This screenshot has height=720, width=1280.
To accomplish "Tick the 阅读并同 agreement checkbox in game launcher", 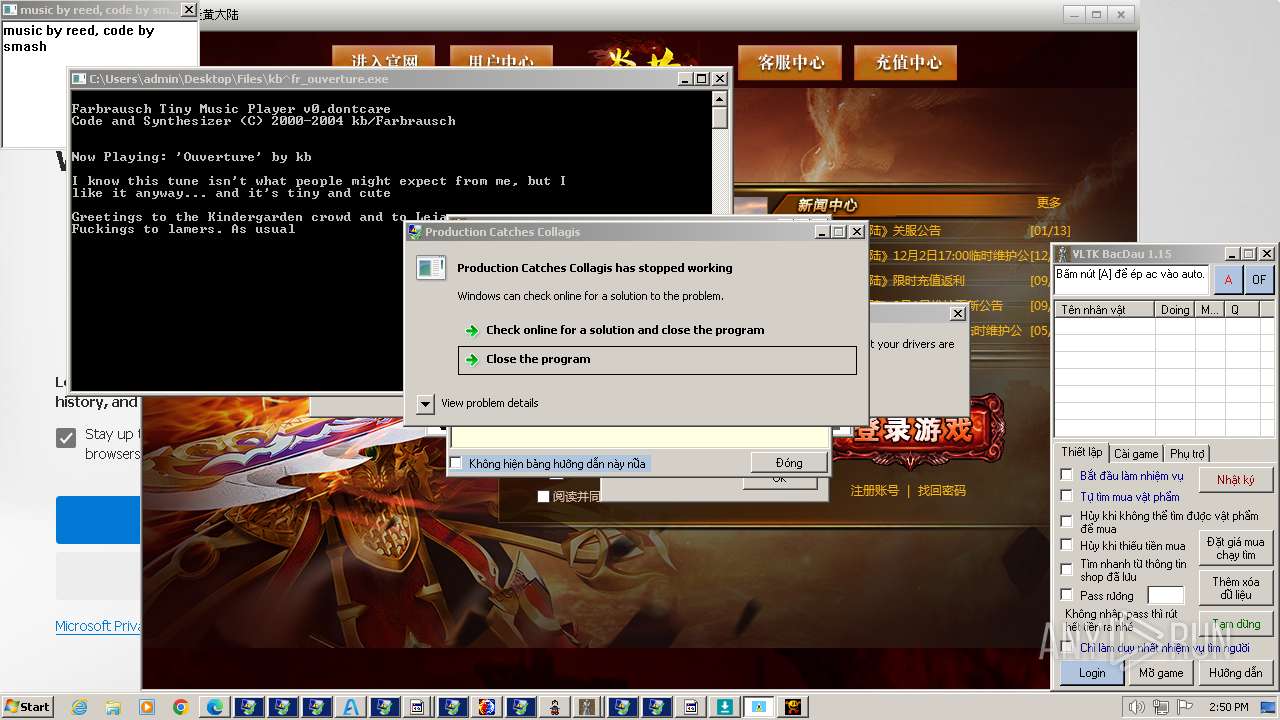I will 543,496.
